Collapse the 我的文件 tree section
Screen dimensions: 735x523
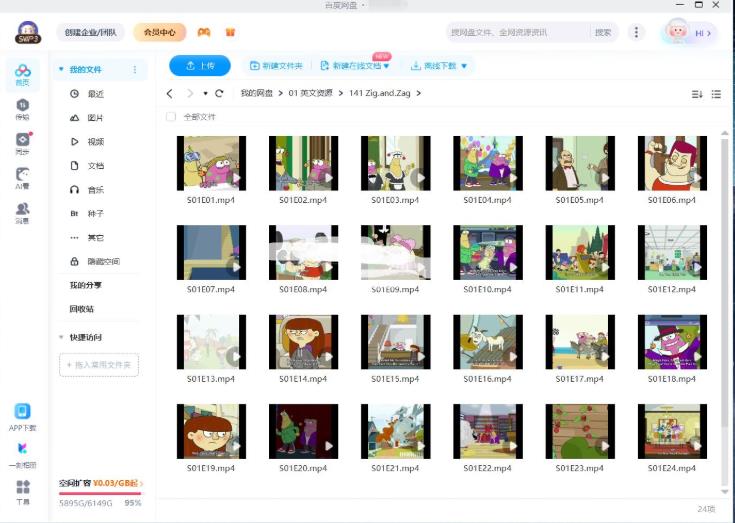[x=61, y=69]
